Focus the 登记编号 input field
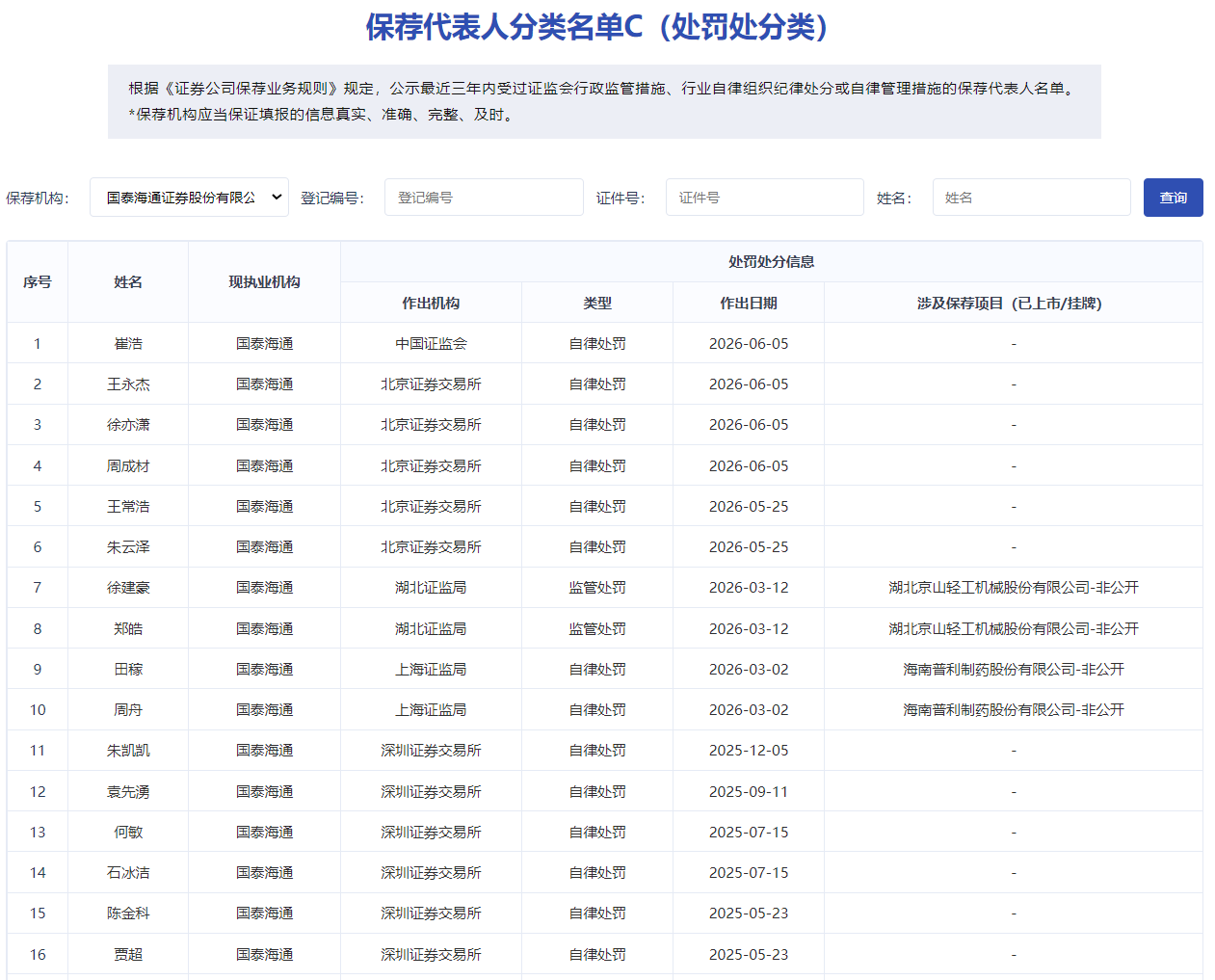The image size is (1215, 980). 484,198
